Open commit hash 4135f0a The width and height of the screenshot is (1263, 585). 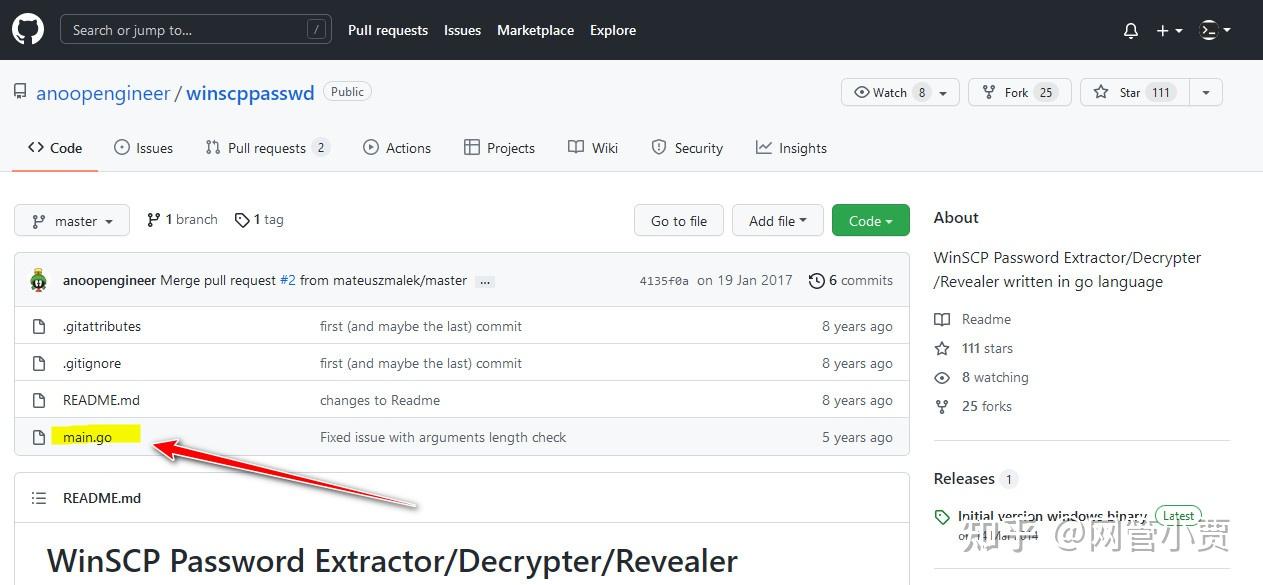(x=664, y=281)
